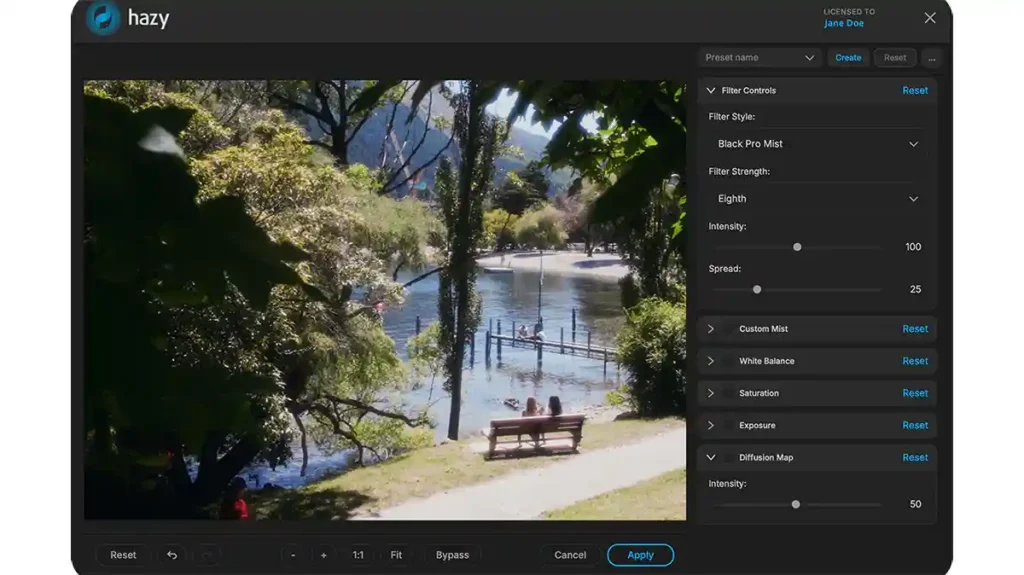The image size is (1024, 575).
Task: Toggle Bypass for the effect preview
Action: click(x=452, y=555)
